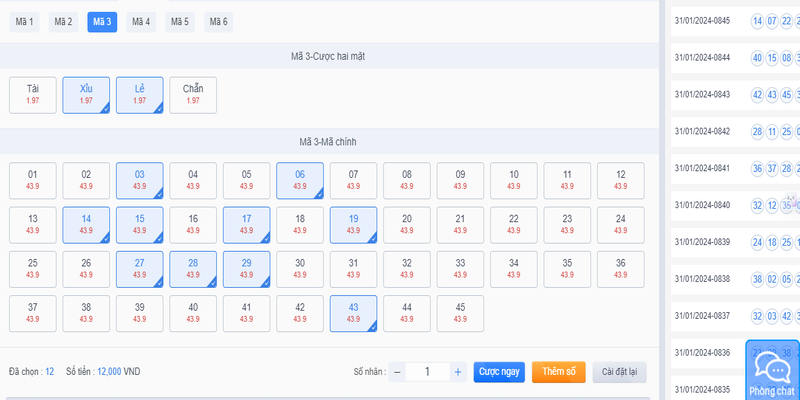Screen dimensions: 800x400
Task: Deselect the Xỉu bet option
Action: pyautogui.click(x=86, y=95)
